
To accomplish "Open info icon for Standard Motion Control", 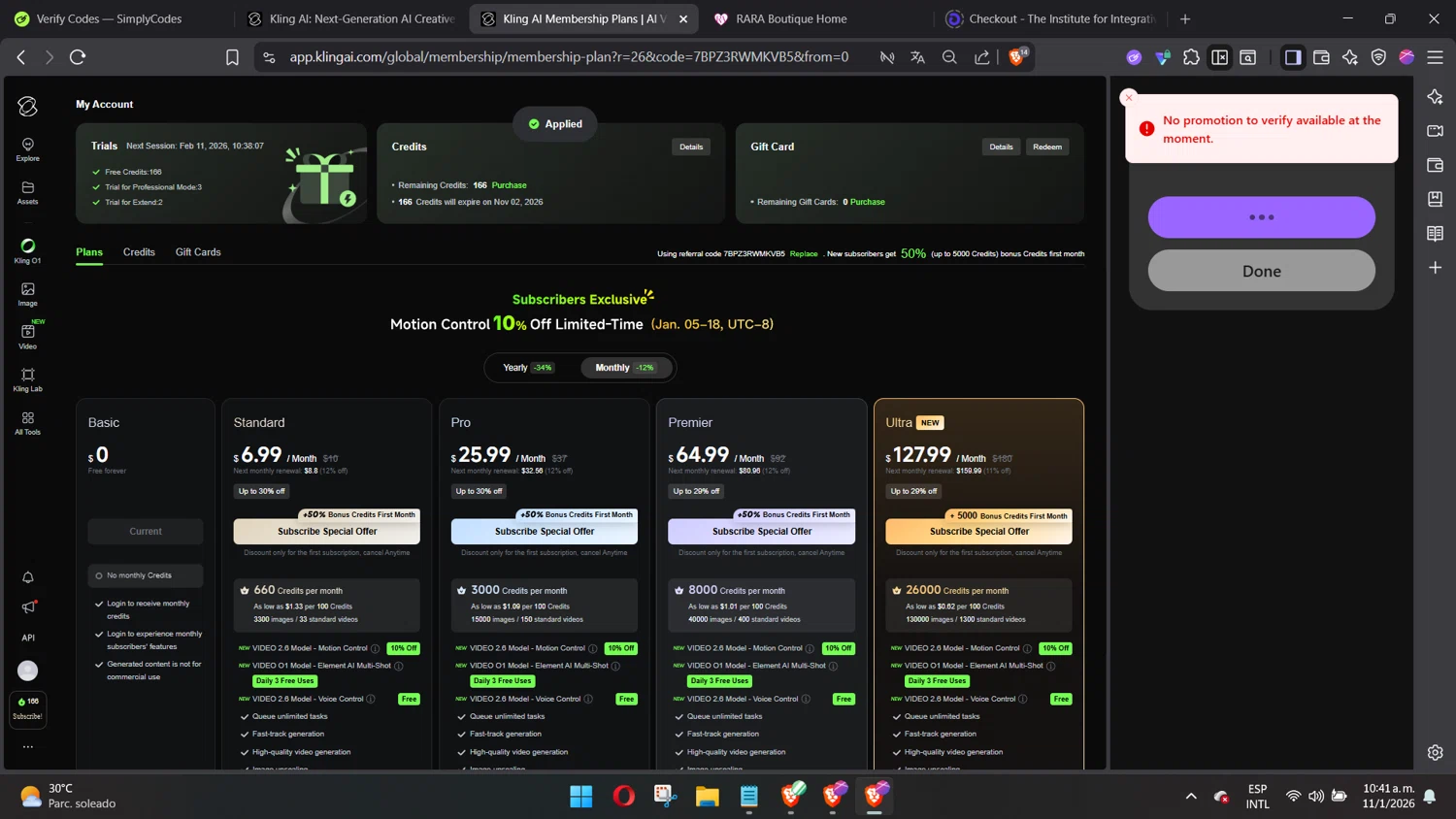I will (376, 648).
